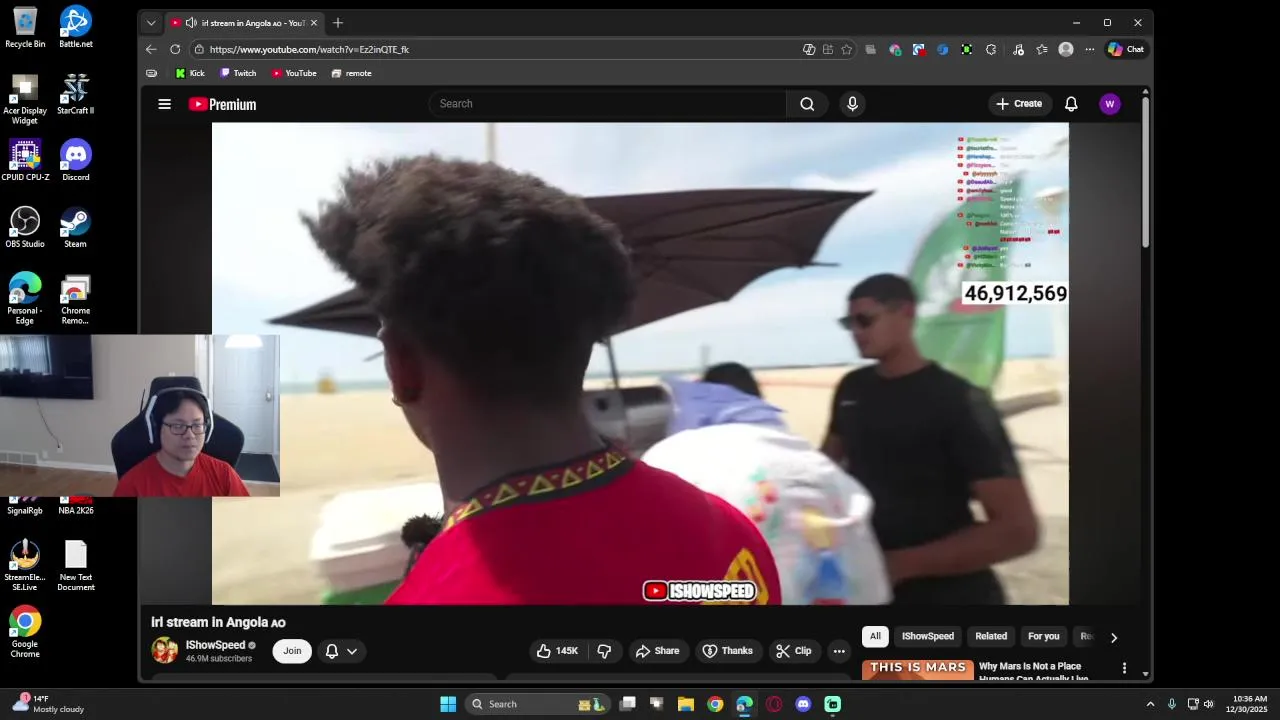Open weather widget showing 14°F
1280x720 pixels.
coord(48,704)
